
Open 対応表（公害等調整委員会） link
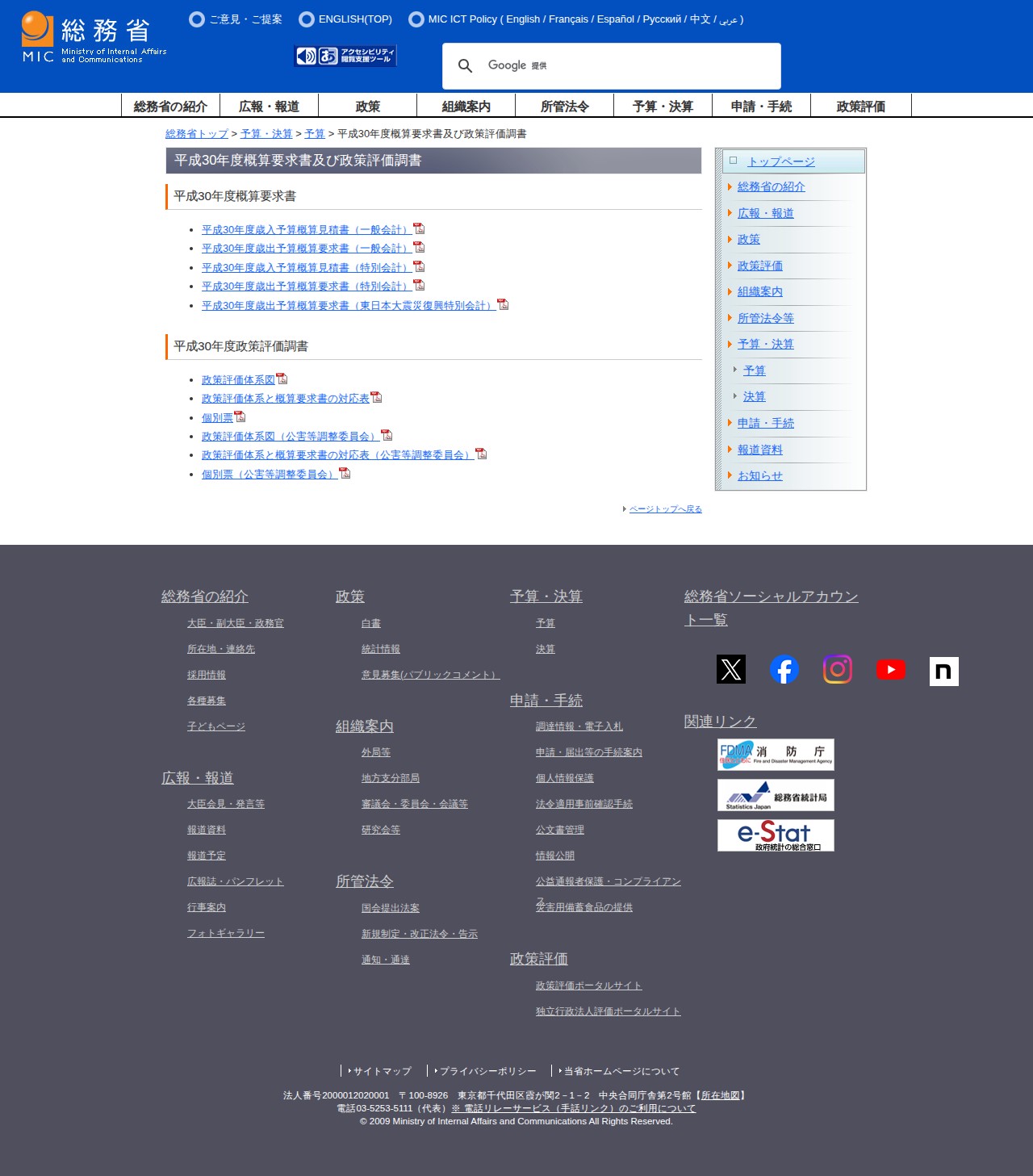point(338,455)
